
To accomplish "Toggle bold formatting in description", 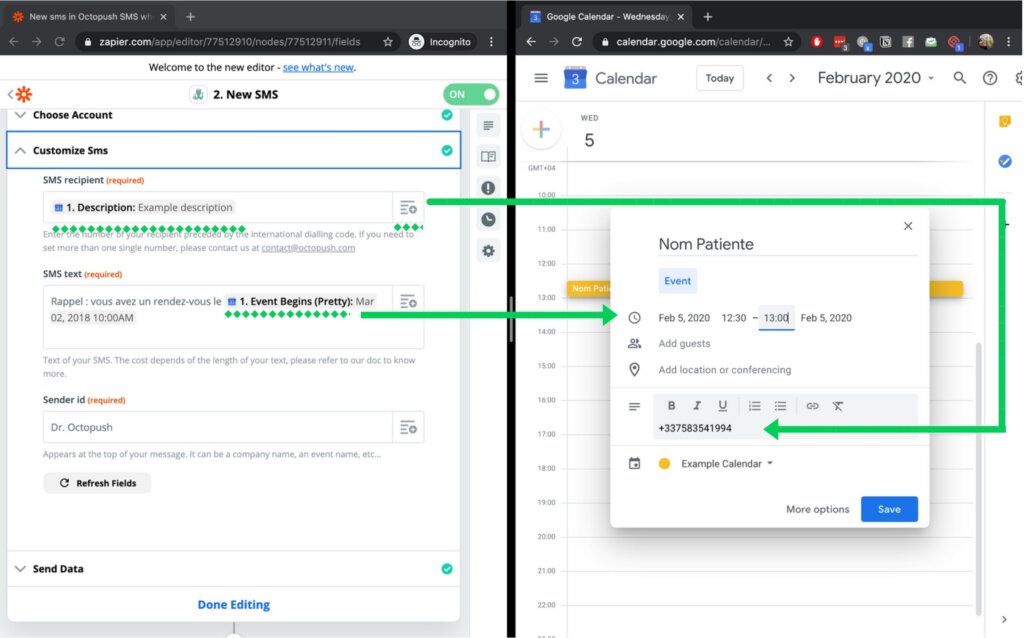I will (671, 406).
